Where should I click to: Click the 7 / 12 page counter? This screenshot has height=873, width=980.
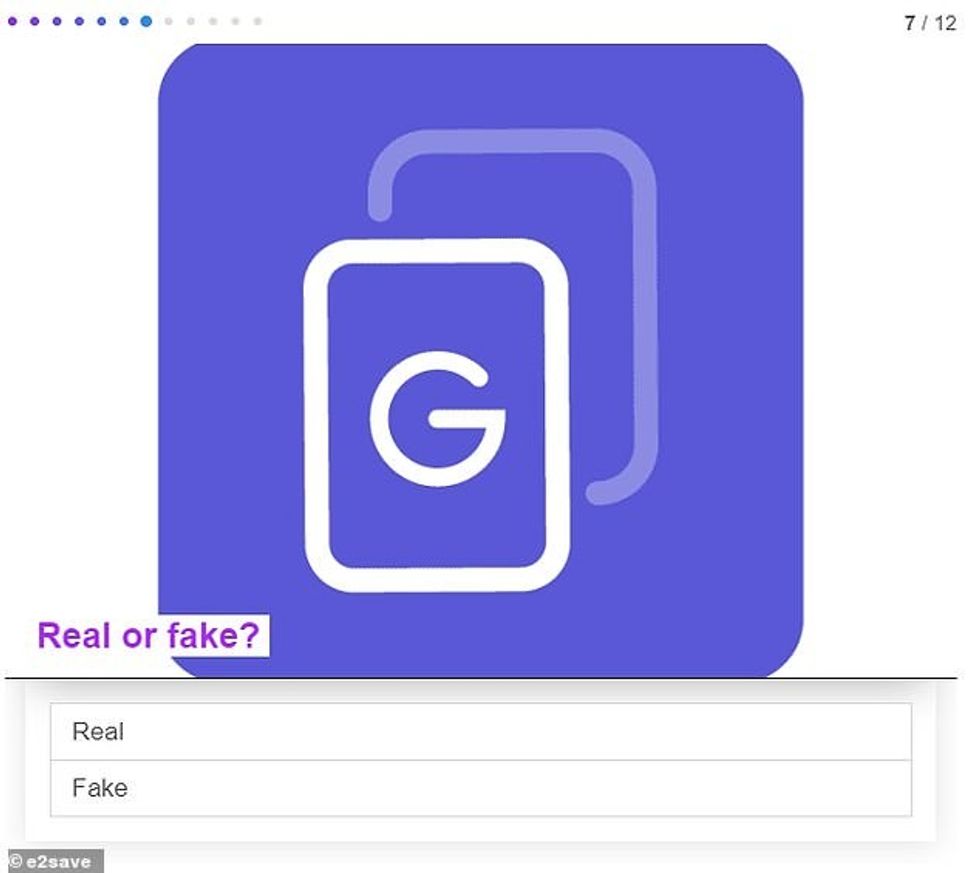pyautogui.click(x=930, y=23)
